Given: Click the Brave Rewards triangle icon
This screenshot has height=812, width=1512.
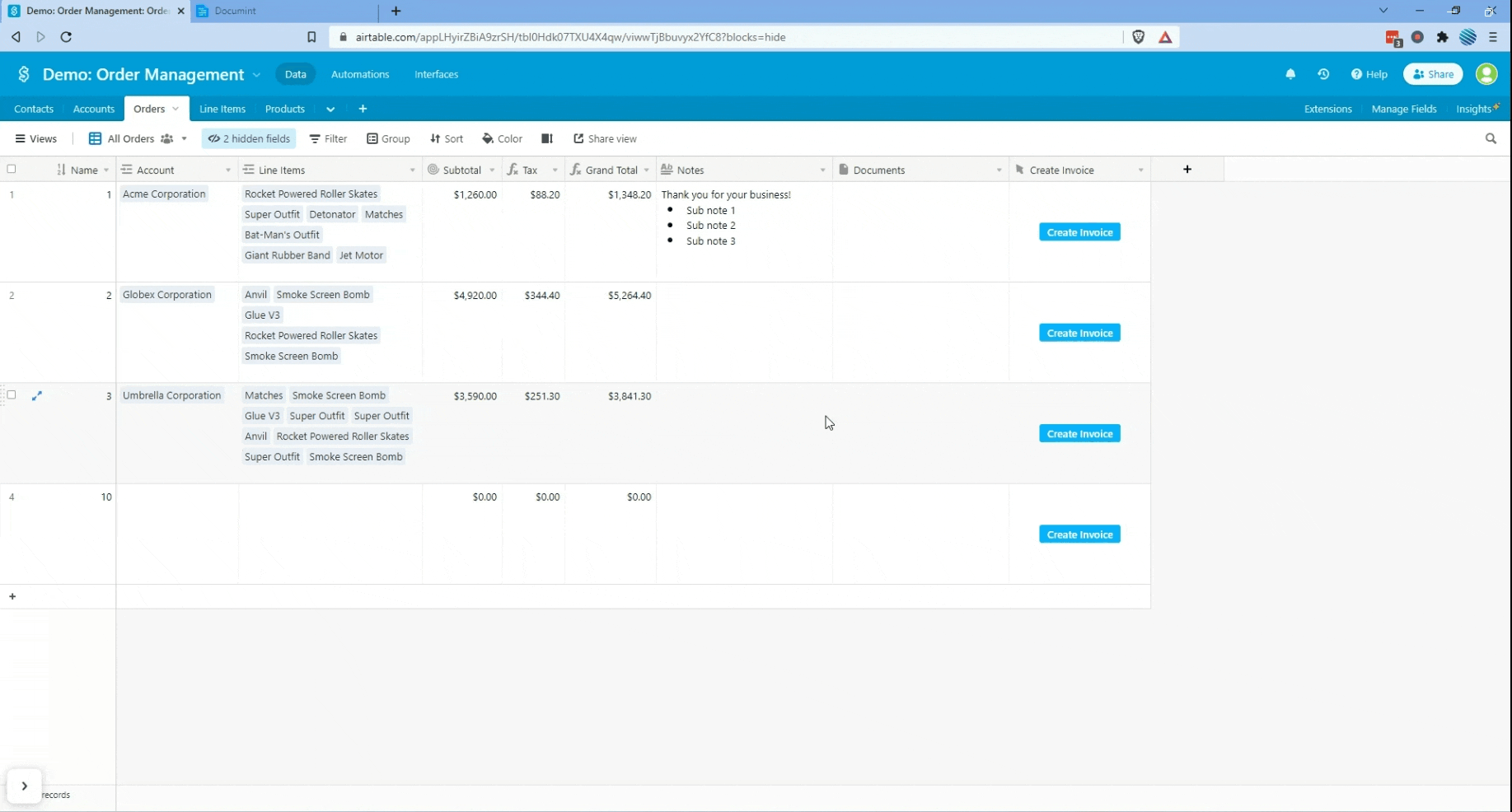Looking at the screenshot, I should click(x=1165, y=37).
